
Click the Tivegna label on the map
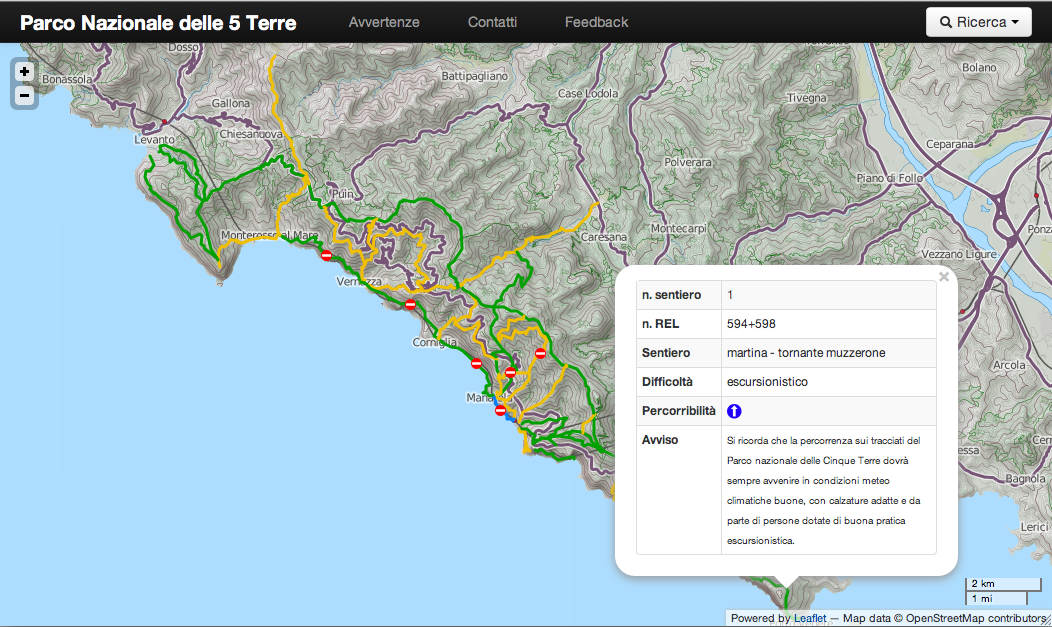pyautogui.click(x=806, y=98)
